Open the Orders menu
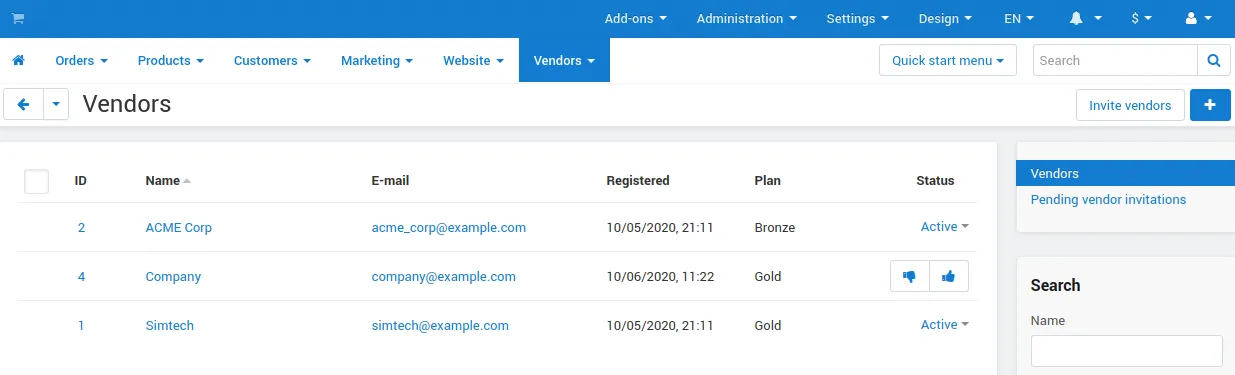This screenshot has width=1235, height=375. [82, 61]
